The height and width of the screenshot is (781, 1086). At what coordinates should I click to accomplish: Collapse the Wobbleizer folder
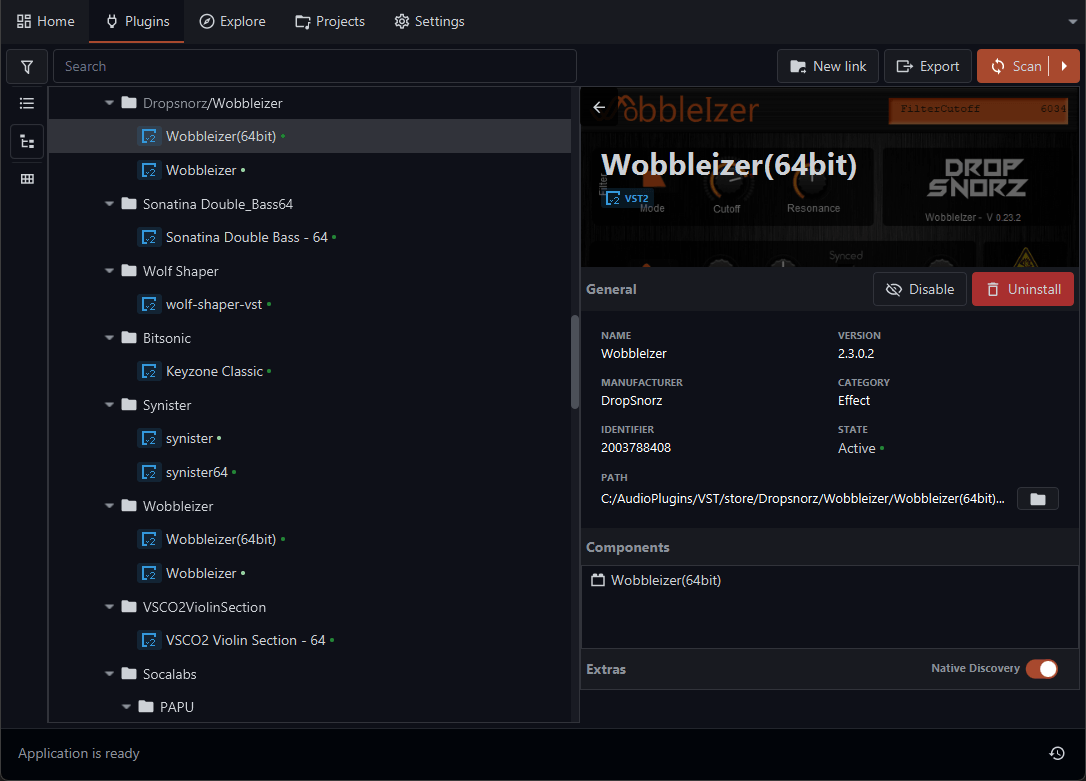click(x=109, y=505)
